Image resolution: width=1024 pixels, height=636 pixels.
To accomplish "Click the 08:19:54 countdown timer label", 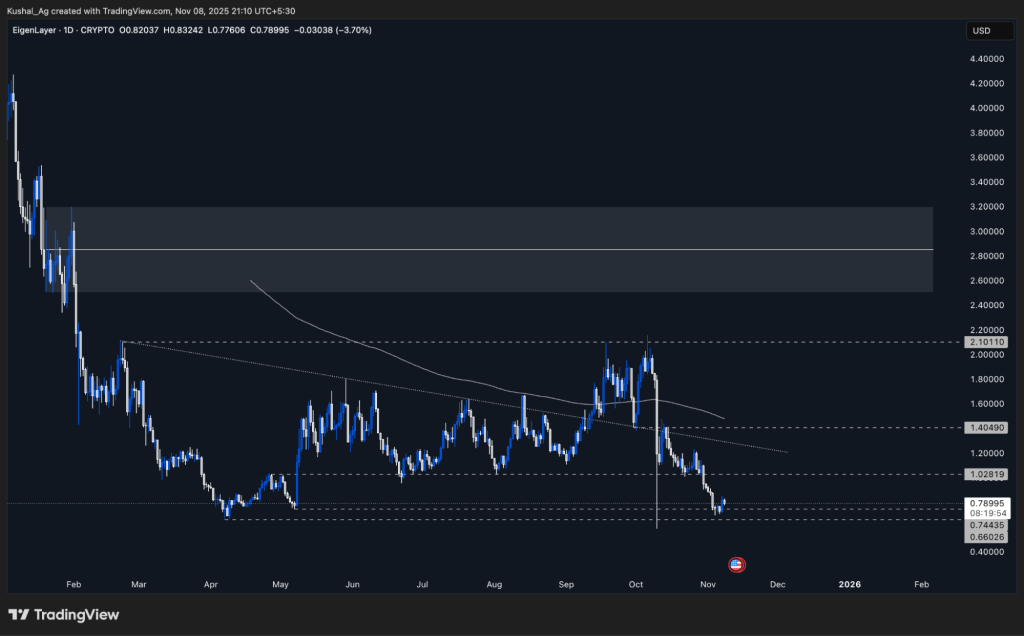I will [987, 514].
